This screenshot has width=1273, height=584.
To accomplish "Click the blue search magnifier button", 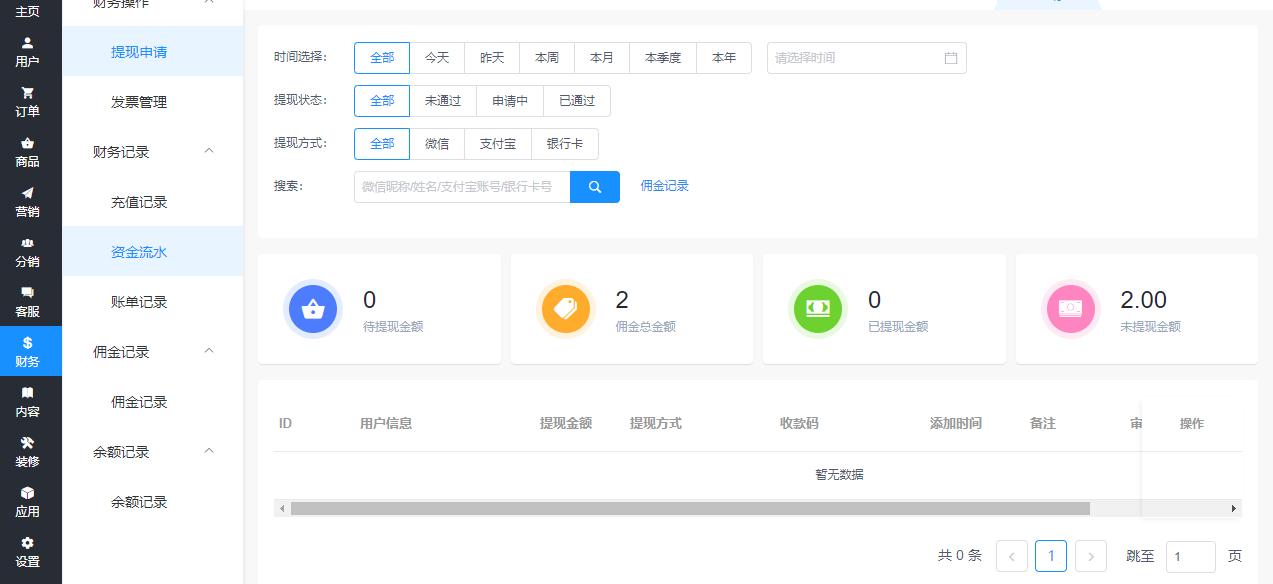I will (595, 187).
